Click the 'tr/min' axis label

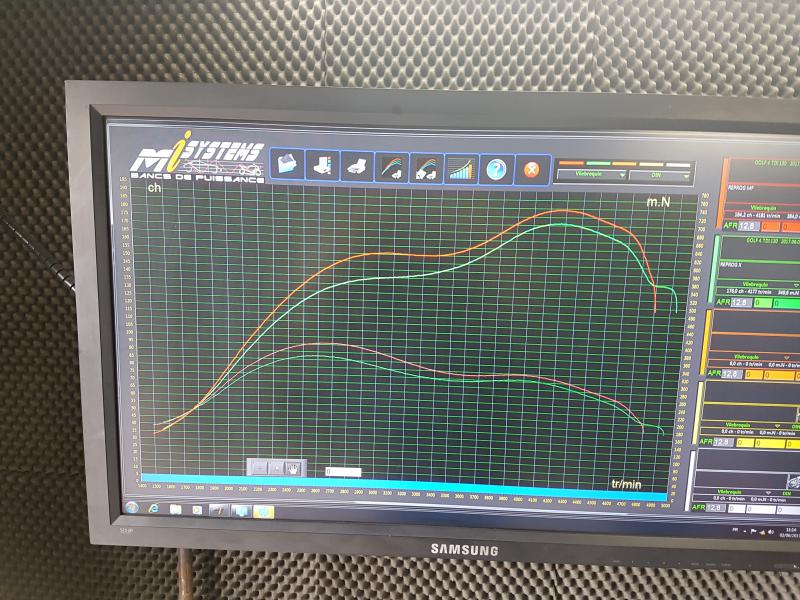pos(627,484)
